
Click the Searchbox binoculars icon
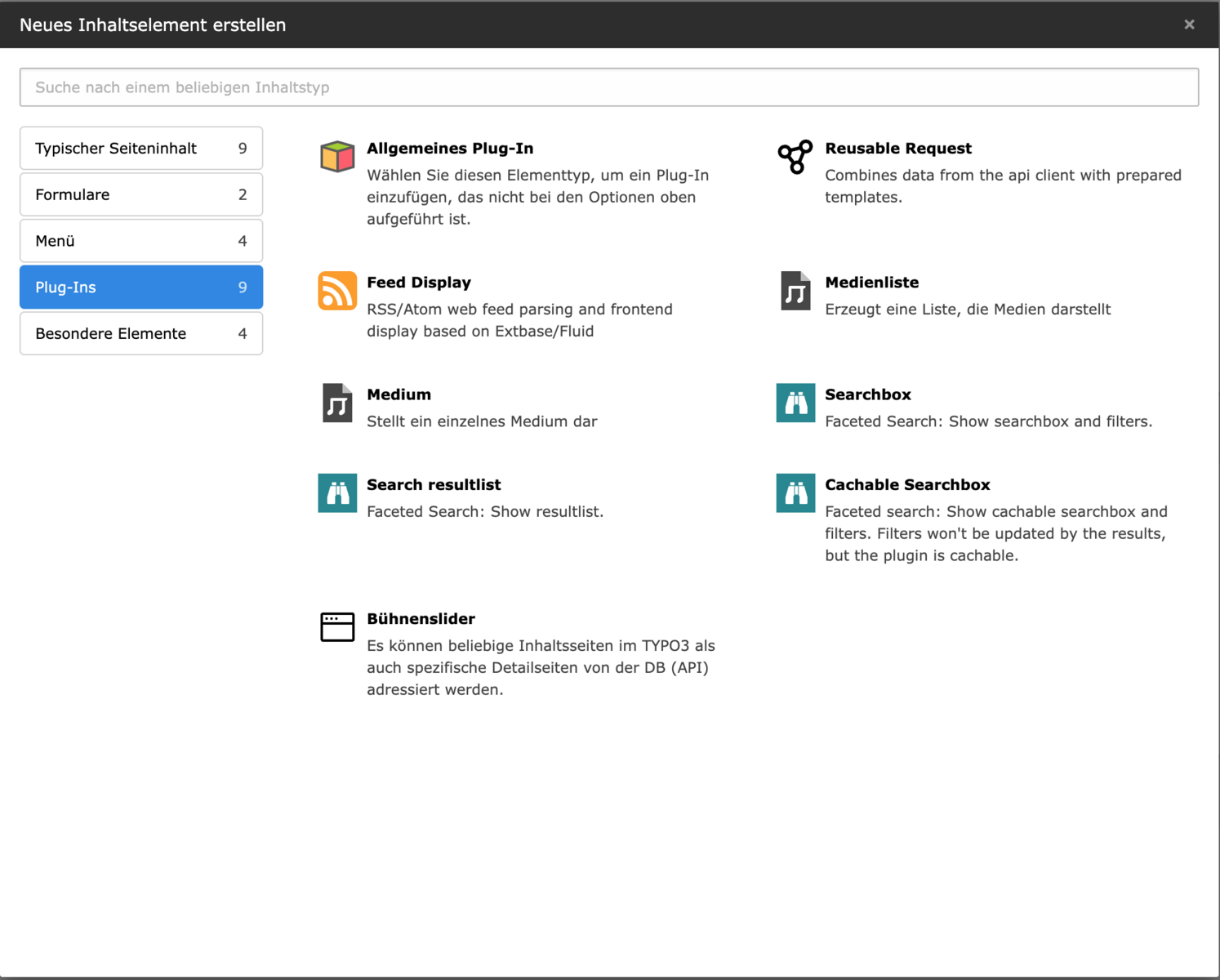click(x=795, y=403)
